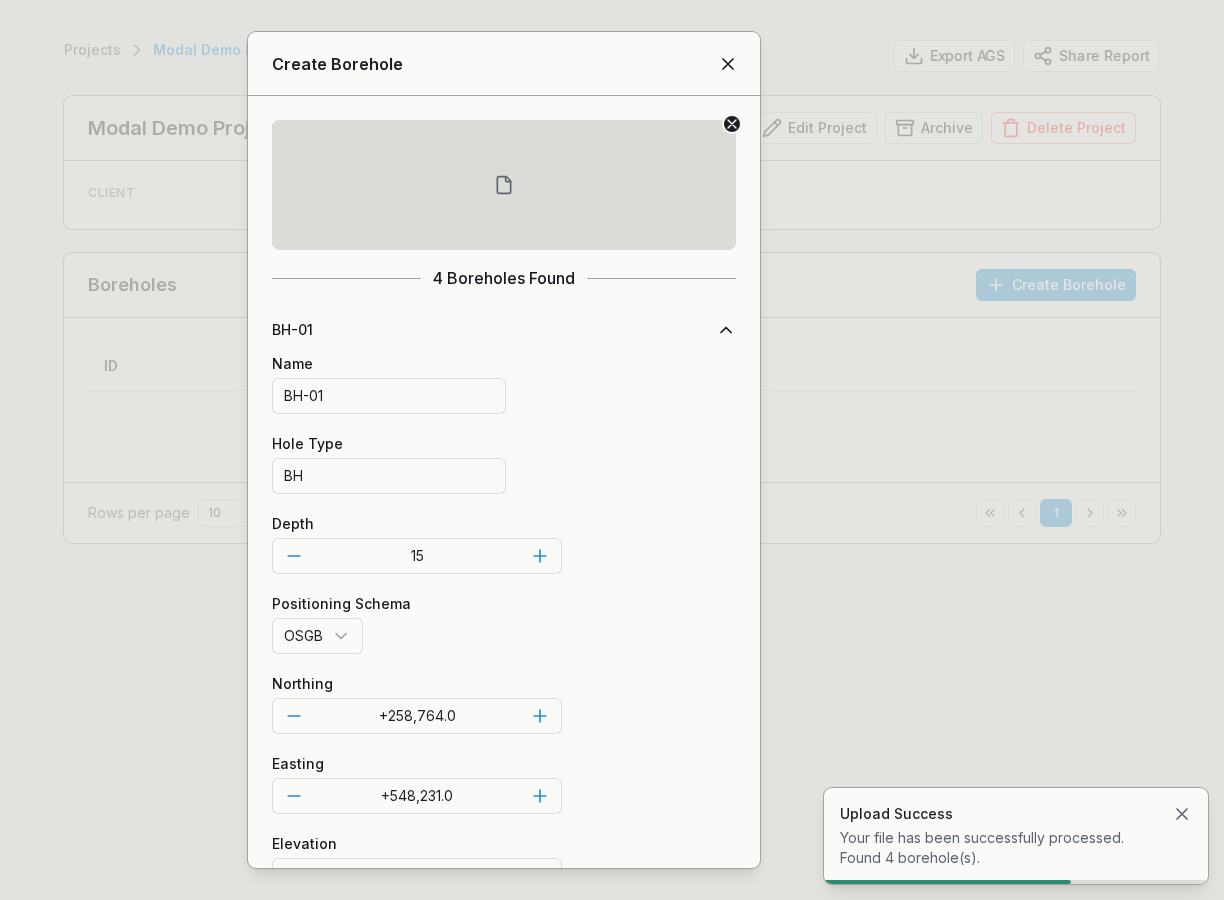Click the blue Create Borehole button
Screen dimensions: 1224x900
point(1056,285)
